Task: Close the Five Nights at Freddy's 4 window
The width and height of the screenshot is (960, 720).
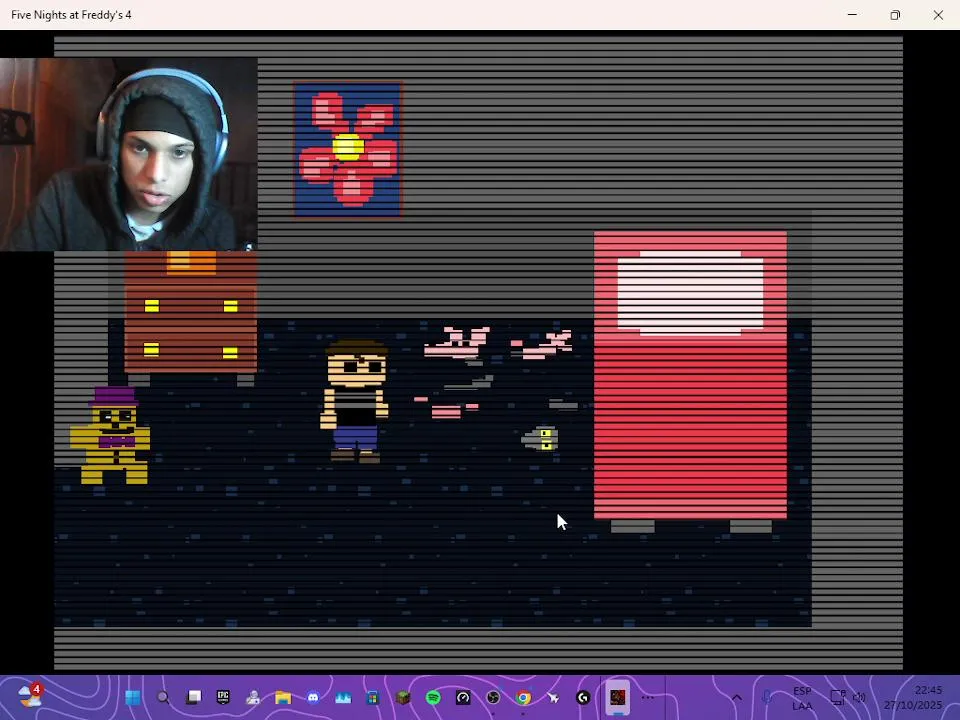Action: click(938, 15)
